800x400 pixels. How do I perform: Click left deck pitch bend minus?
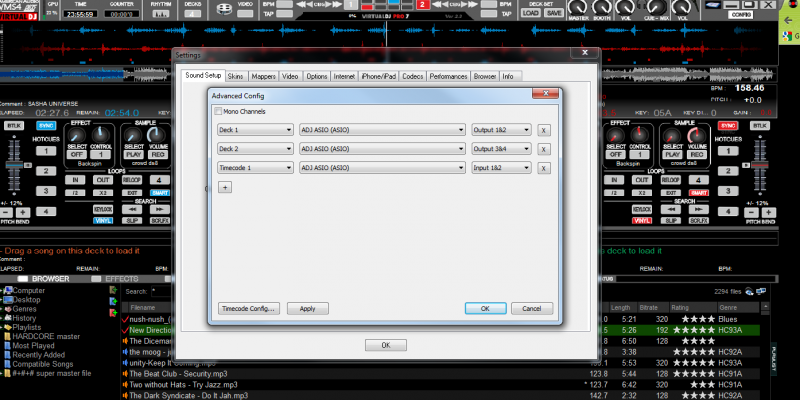pyautogui.click(x=6, y=213)
